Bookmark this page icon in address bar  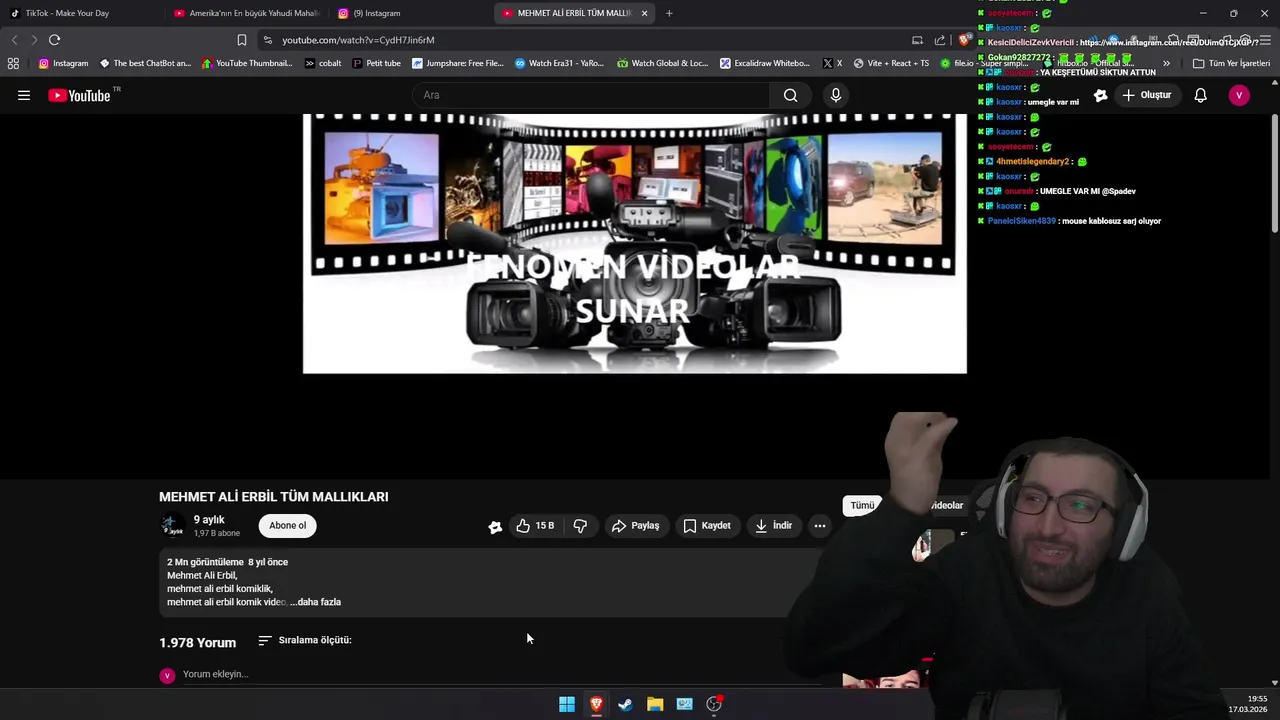pos(241,40)
